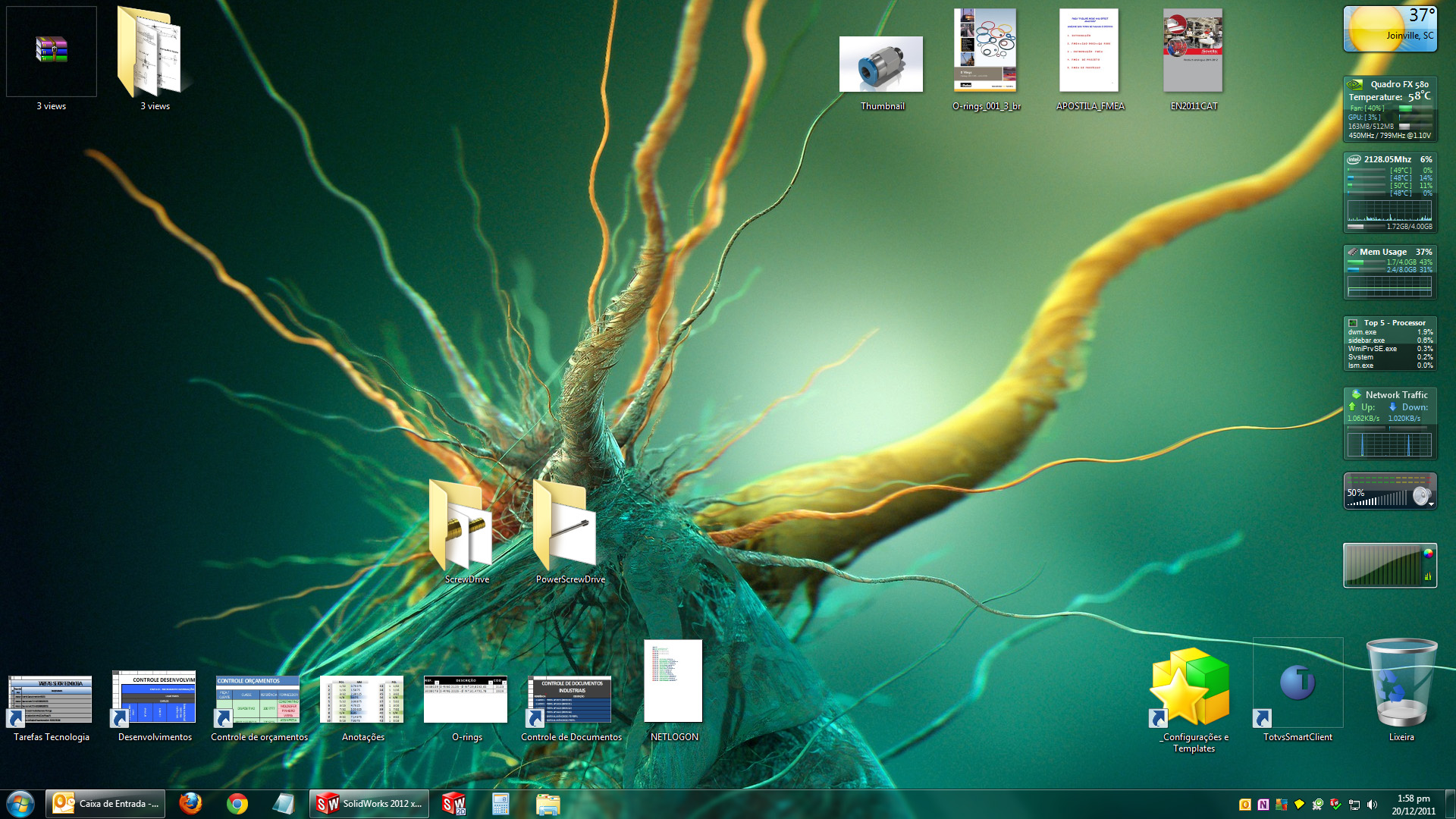Open the Notepad taskbar icon
The image size is (1456, 819).
[x=284, y=804]
